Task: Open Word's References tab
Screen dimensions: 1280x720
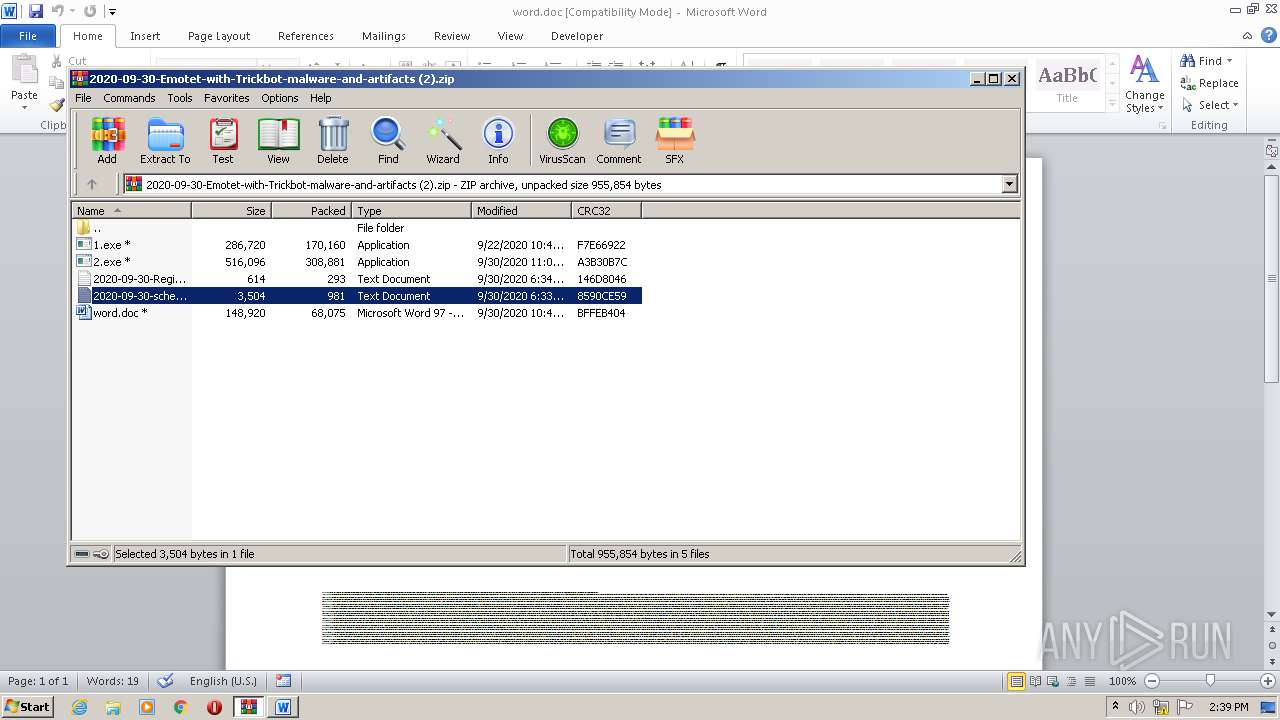Action: pos(306,36)
